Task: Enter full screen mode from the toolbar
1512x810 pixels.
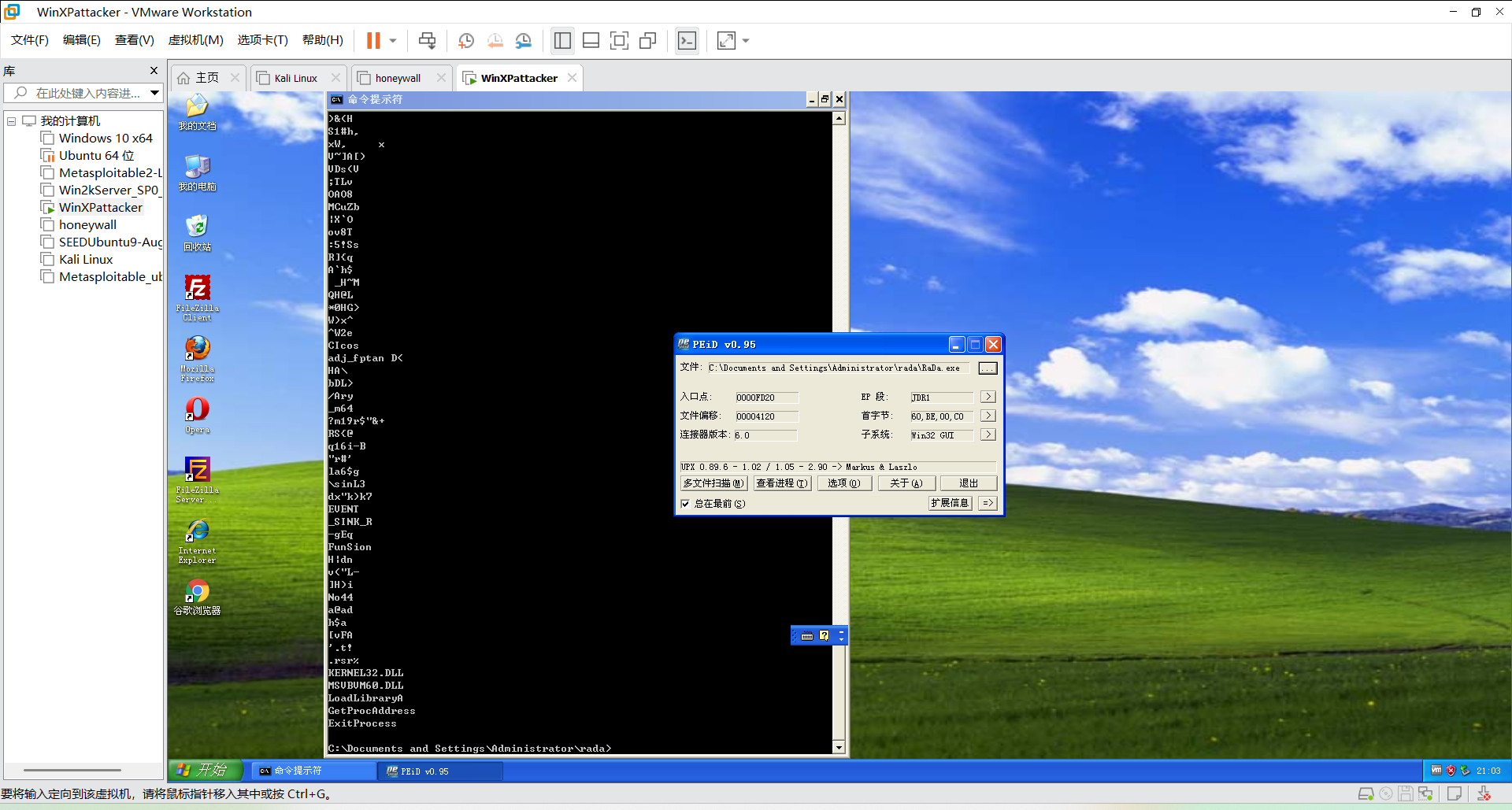Action: click(x=620, y=40)
